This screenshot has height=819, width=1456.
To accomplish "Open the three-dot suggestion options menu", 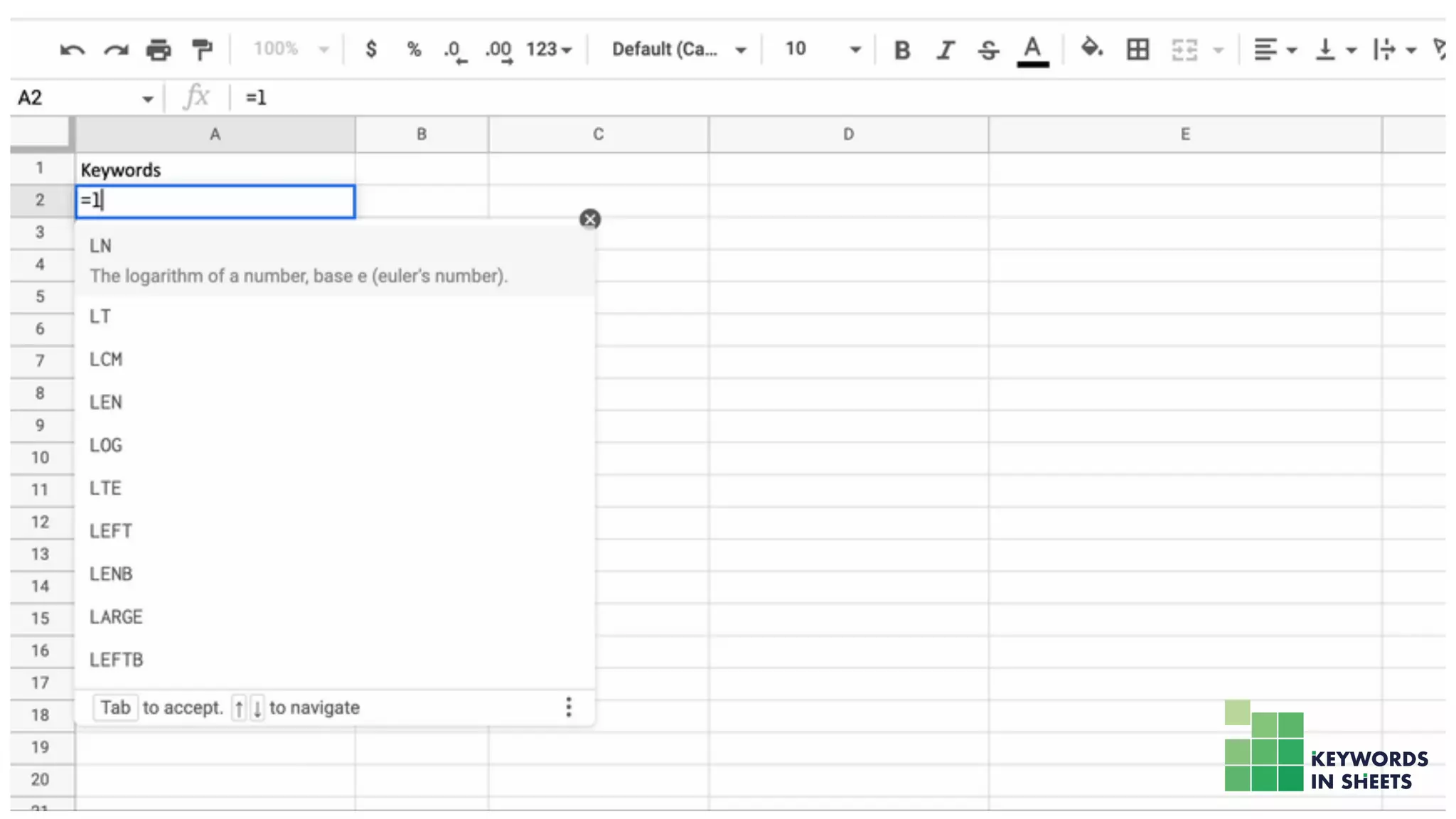I will [568, 707].
